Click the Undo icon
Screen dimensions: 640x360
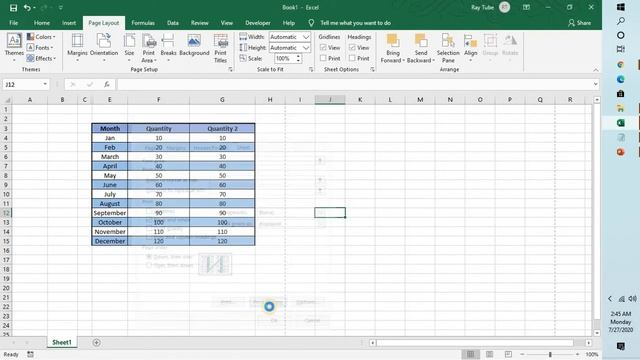tap(27, 8)
